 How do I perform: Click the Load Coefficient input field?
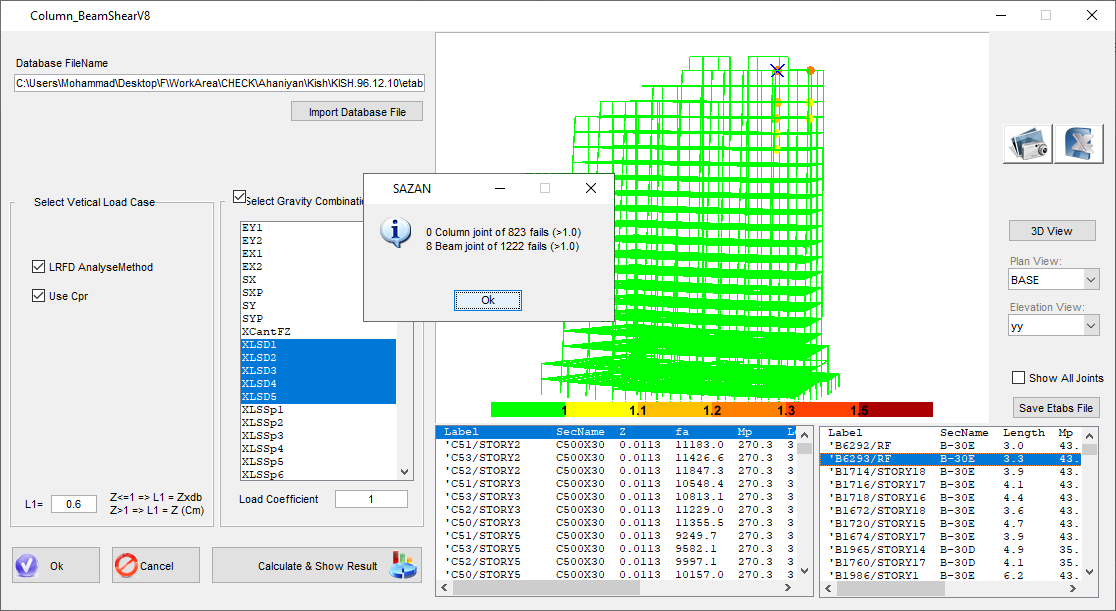click(x=371, y=499)
